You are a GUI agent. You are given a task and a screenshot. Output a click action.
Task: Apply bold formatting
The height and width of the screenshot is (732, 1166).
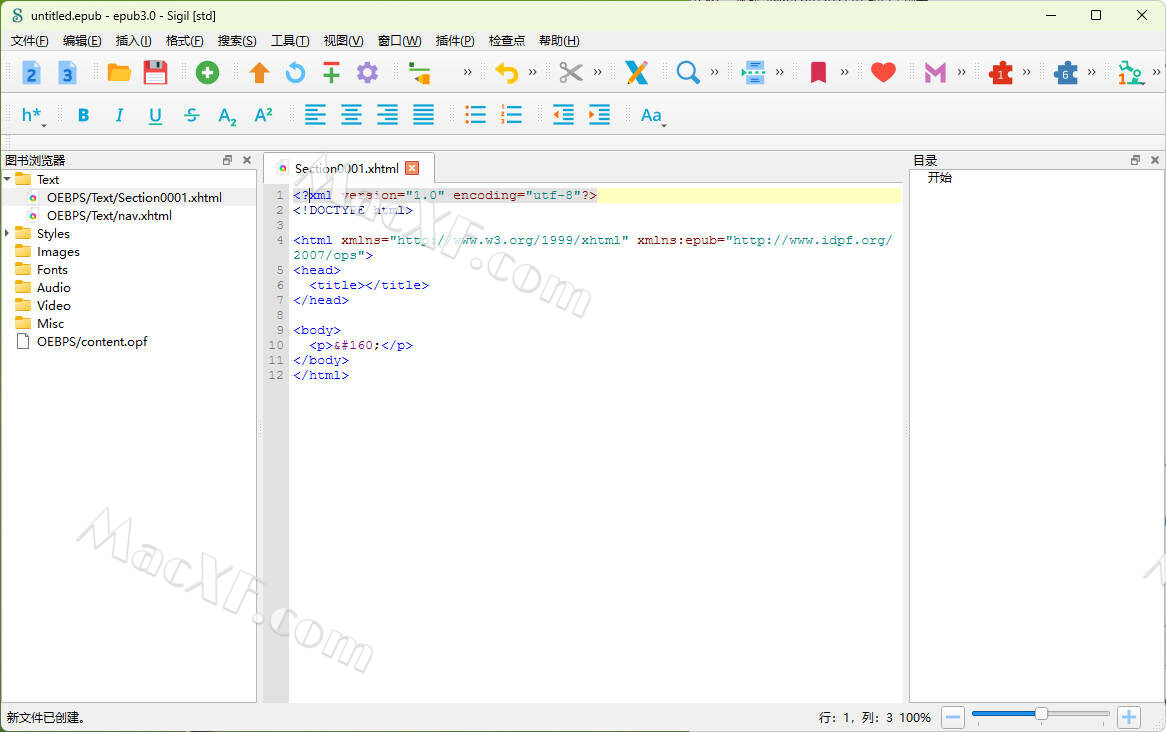(83, 115)
